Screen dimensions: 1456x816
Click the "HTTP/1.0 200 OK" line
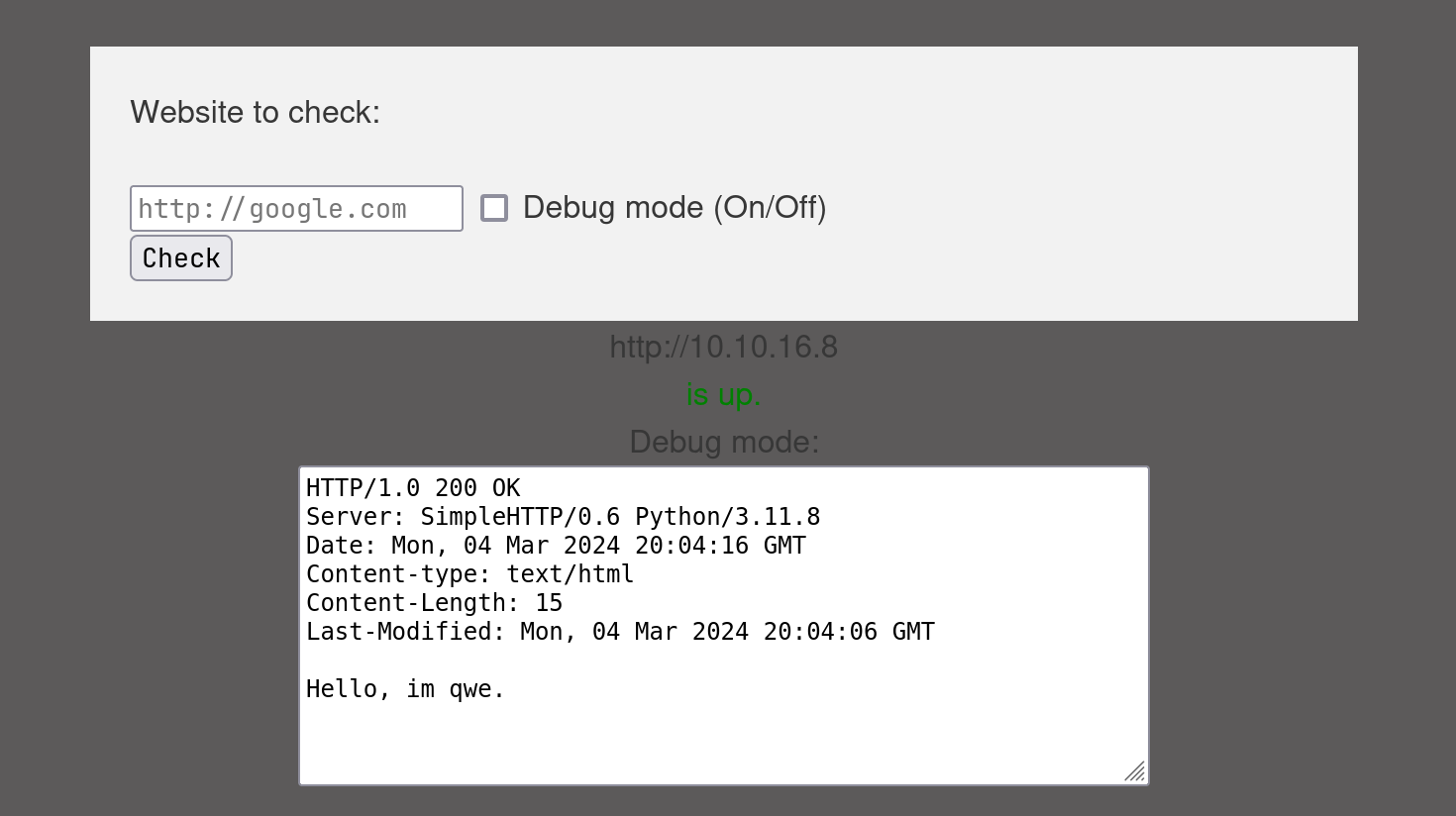click(413, 488)
